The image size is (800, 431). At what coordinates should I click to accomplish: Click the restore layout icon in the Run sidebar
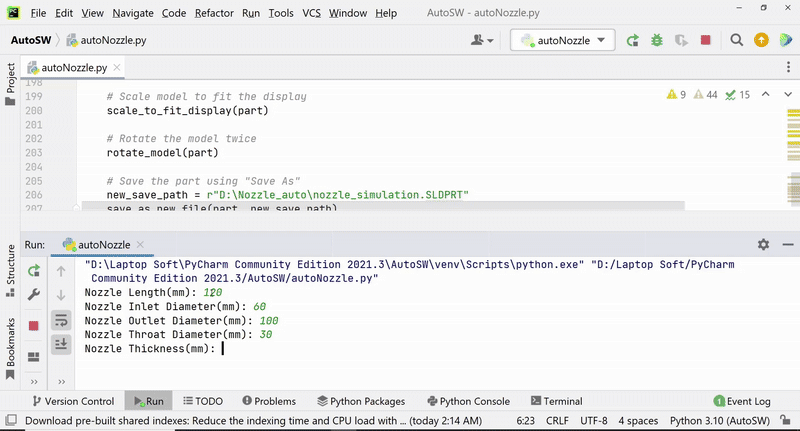coord(34,357)
